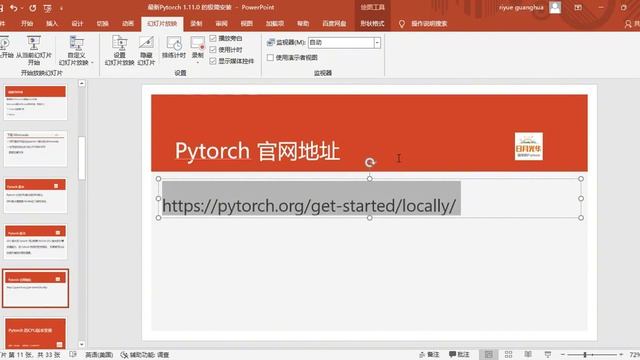640x360 pixels.
Task: Expand the Record (录制) button dropdown arrow
Action: click(x=198, y=62)
